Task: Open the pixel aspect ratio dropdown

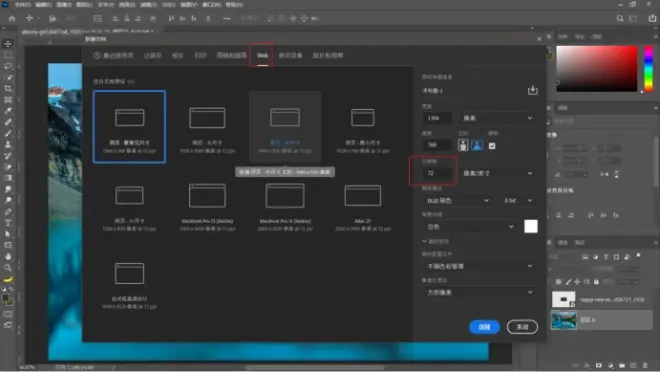Action: click(479, 292)
